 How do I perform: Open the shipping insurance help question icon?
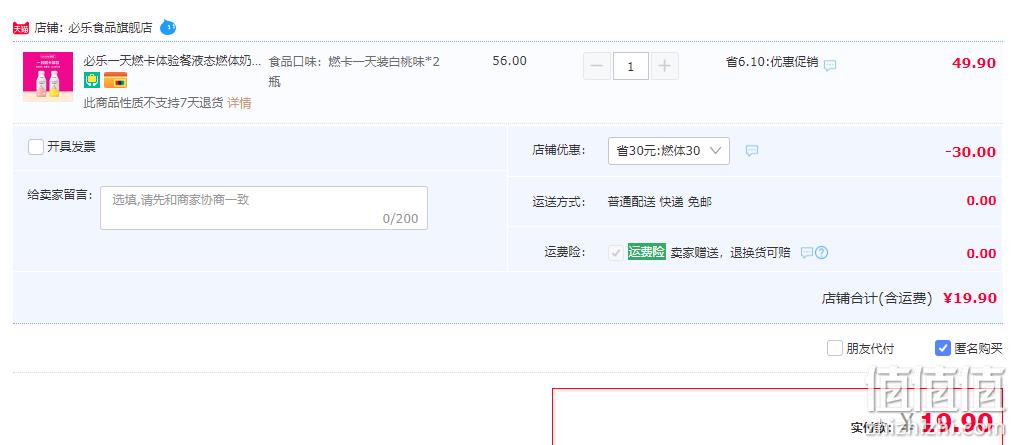pyautogui.click(x=821, y=253)
